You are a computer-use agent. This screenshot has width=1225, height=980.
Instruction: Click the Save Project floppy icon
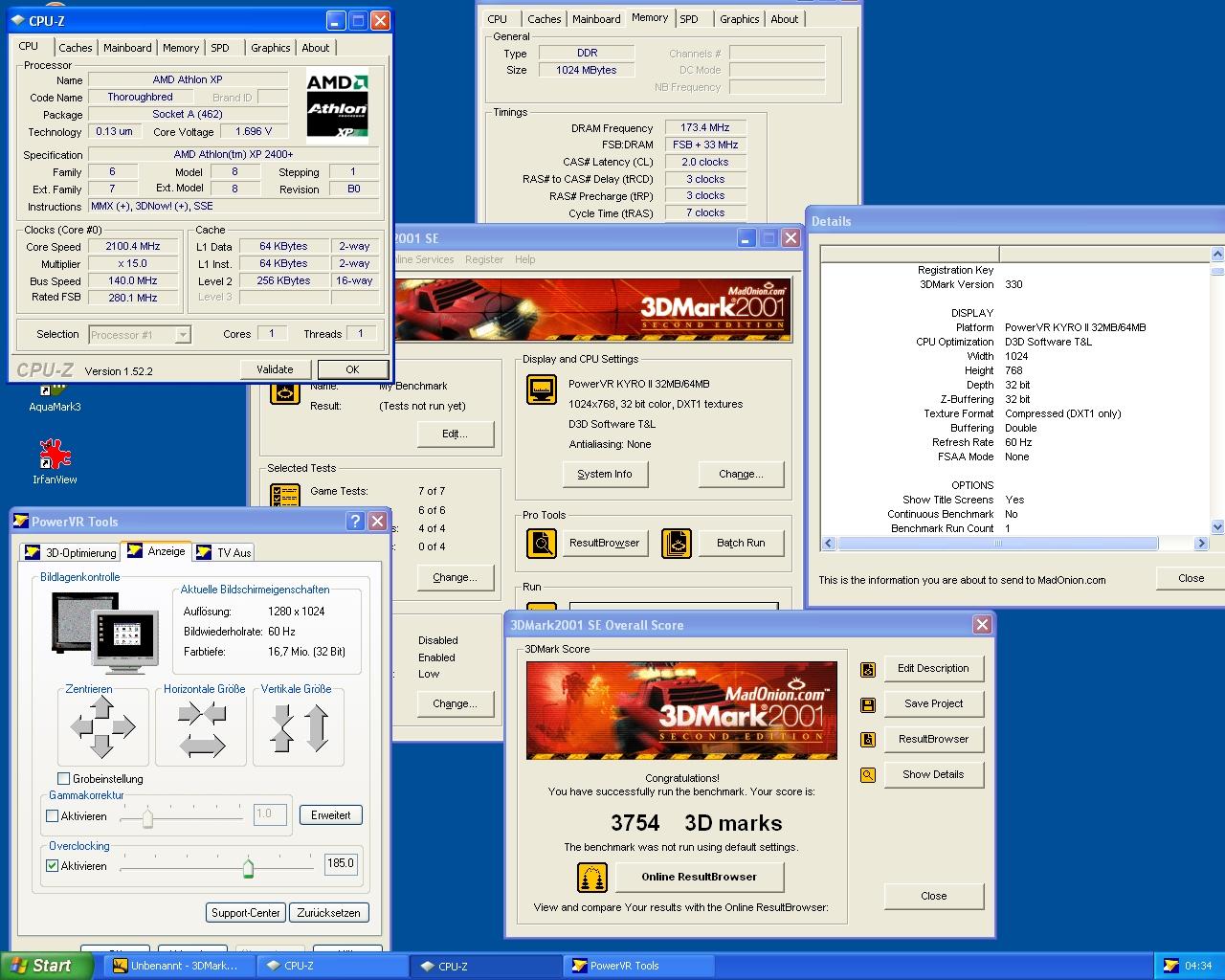point(868,704)
